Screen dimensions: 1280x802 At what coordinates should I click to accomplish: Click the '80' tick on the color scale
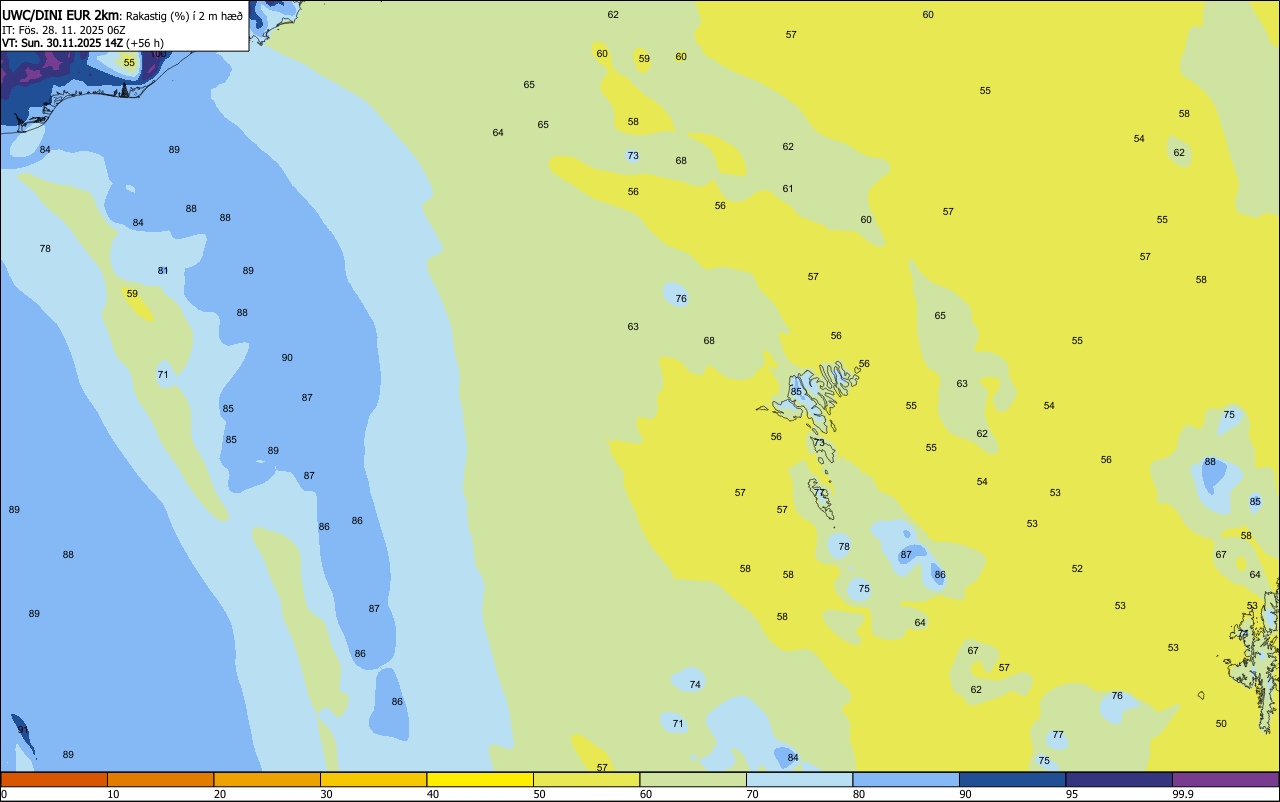859,794
